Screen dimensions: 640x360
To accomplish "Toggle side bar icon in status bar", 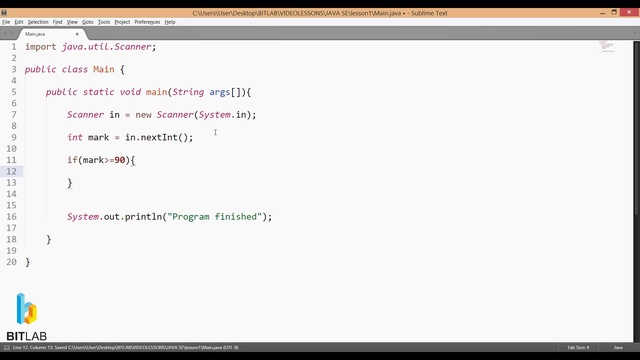I will (7, 348).
